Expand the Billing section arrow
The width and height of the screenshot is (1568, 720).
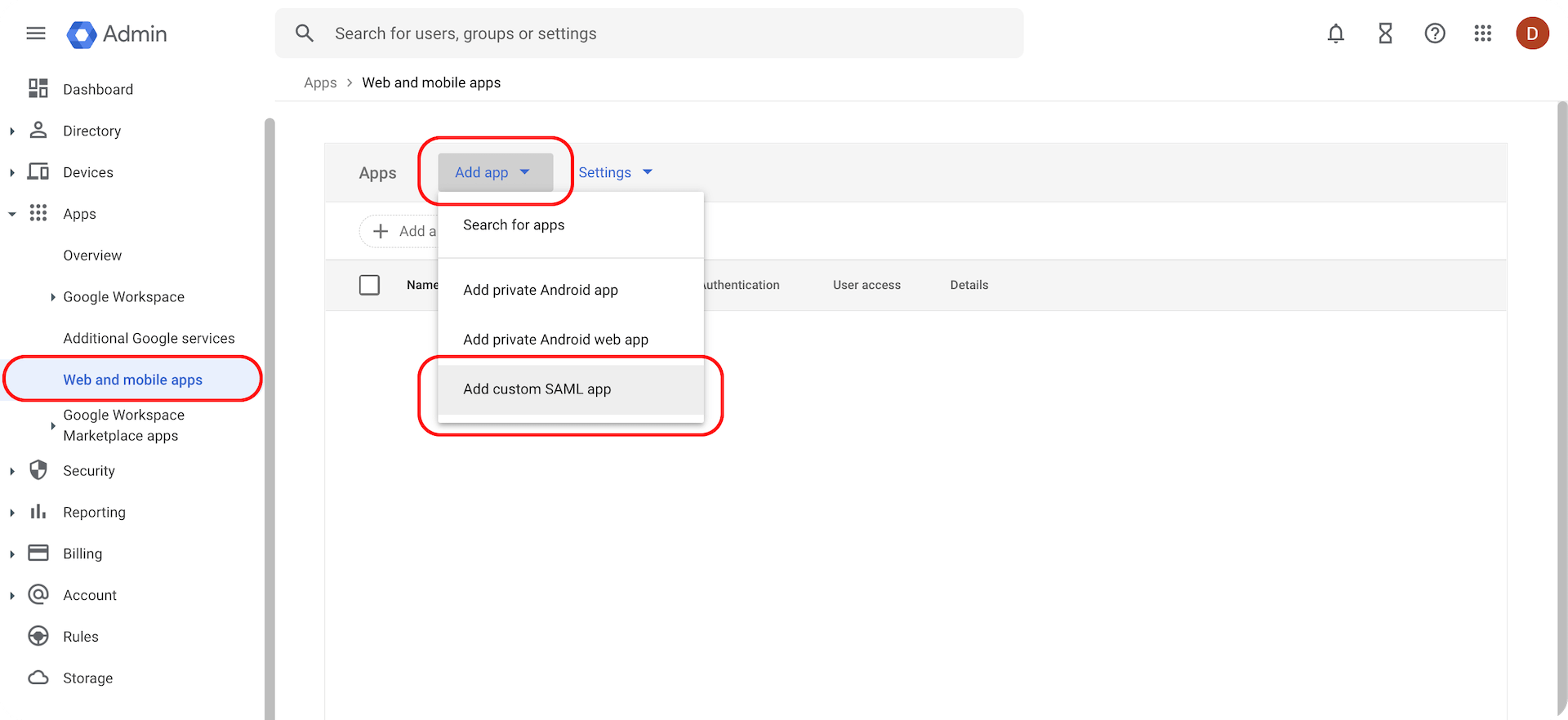pyautogui.click(x=12, y=554)
